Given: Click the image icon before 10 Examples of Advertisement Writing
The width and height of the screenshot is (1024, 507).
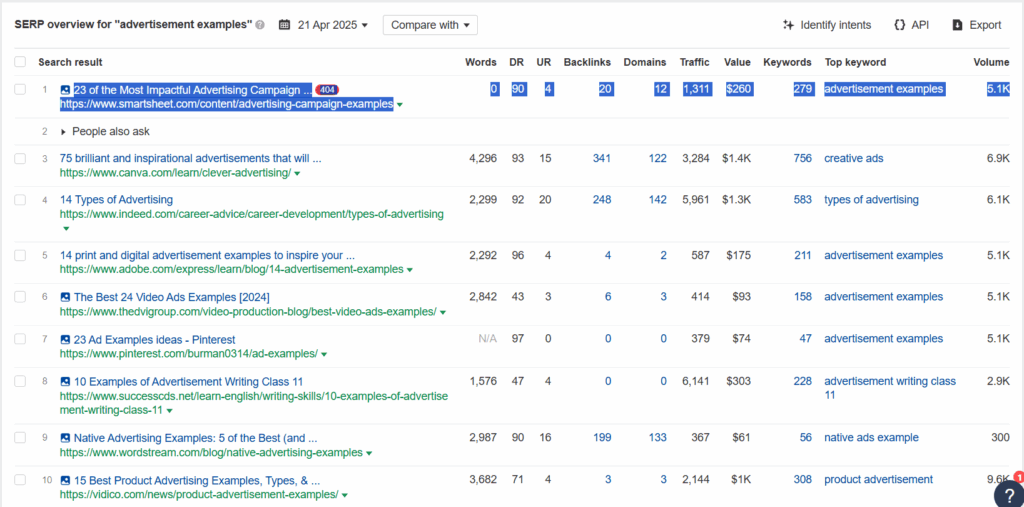Looking at the screenshot, I should [x=65, y=382].
